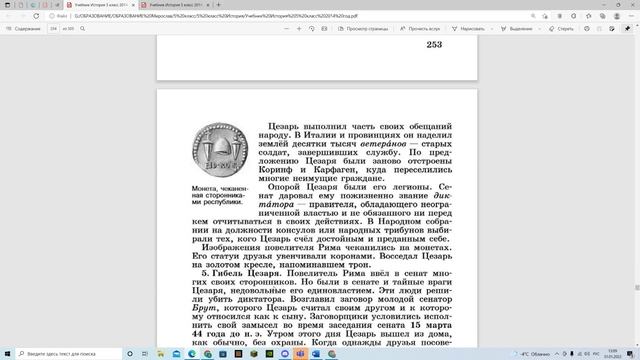The height and width of the screenshot is (360, 640).
Task: Click the zoom magnifier in address bar
Action: (x=533, y=16)
